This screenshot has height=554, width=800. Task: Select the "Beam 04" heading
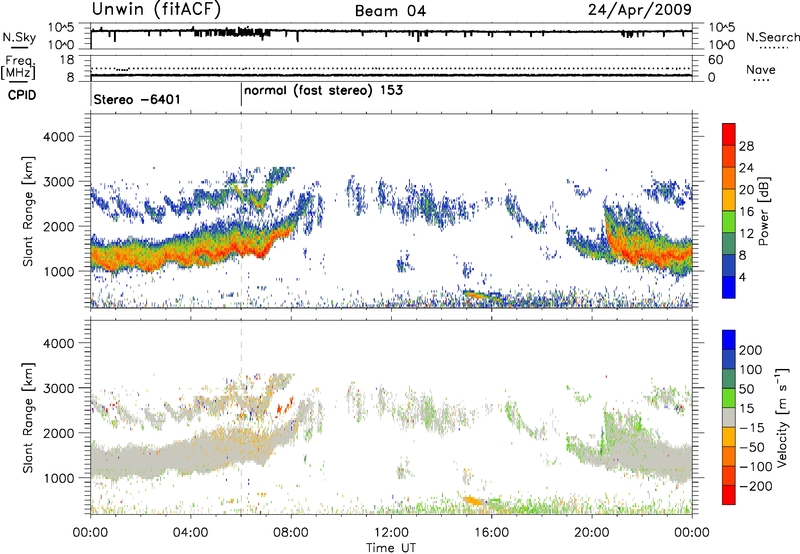pos(390,11)
